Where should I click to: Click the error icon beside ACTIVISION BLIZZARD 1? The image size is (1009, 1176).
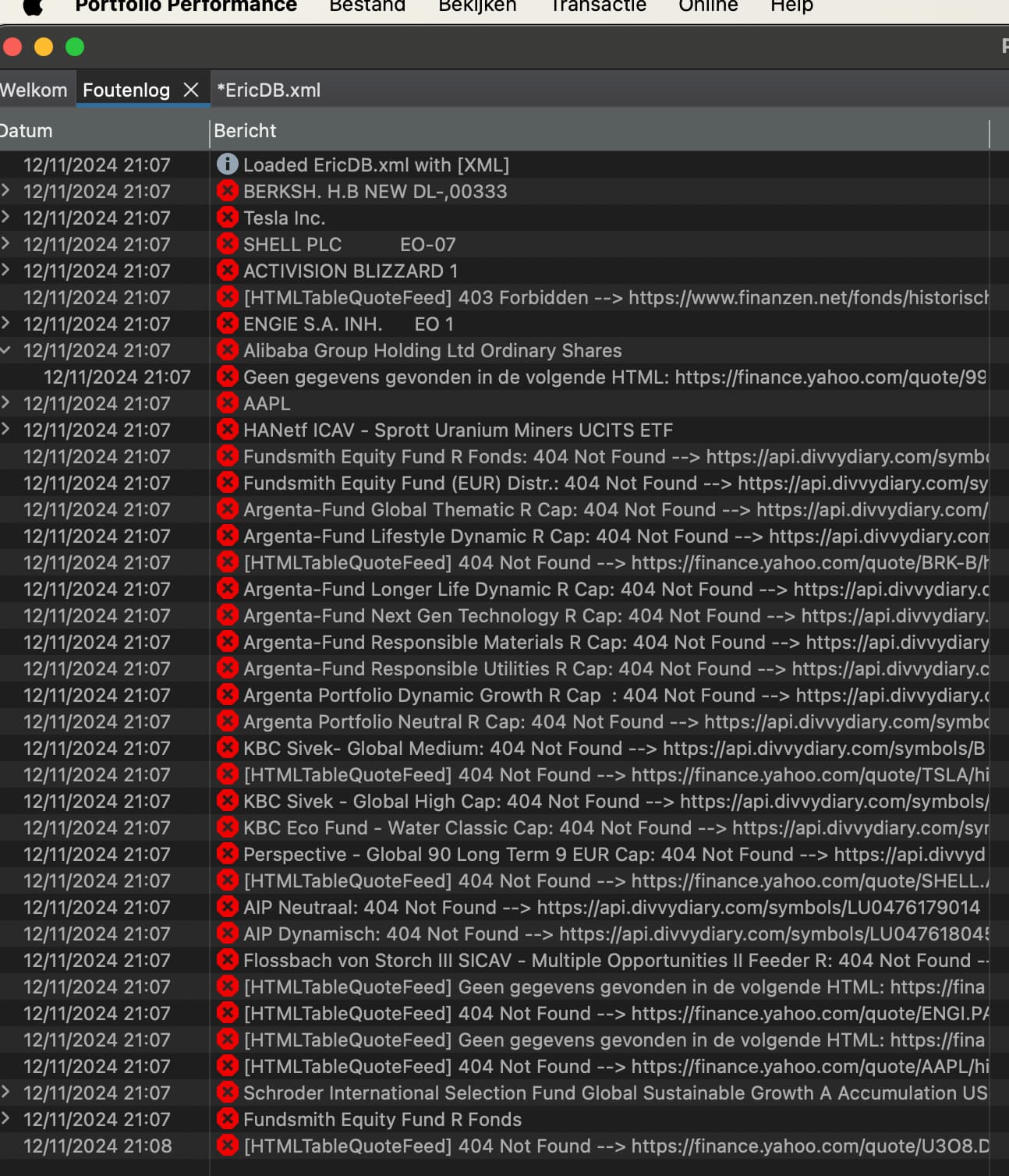[x=227, y=270]
